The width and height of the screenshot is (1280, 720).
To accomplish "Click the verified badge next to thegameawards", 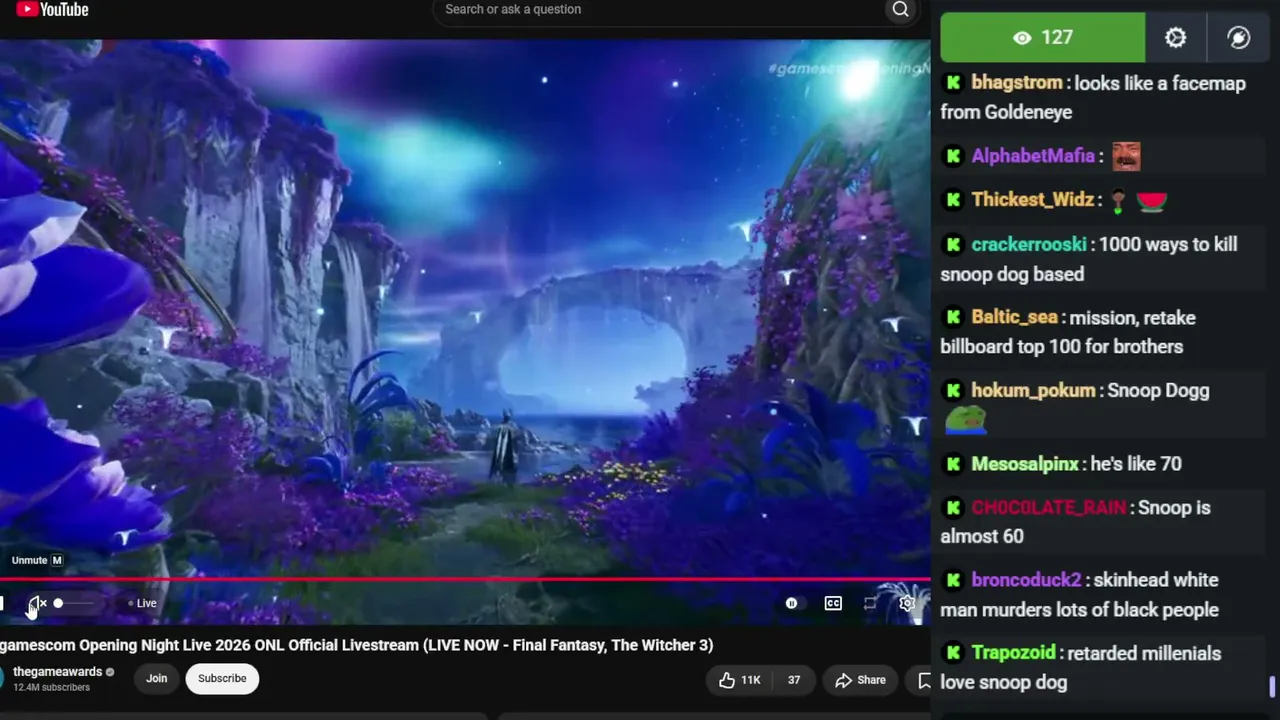I will [x=110, y=672].
